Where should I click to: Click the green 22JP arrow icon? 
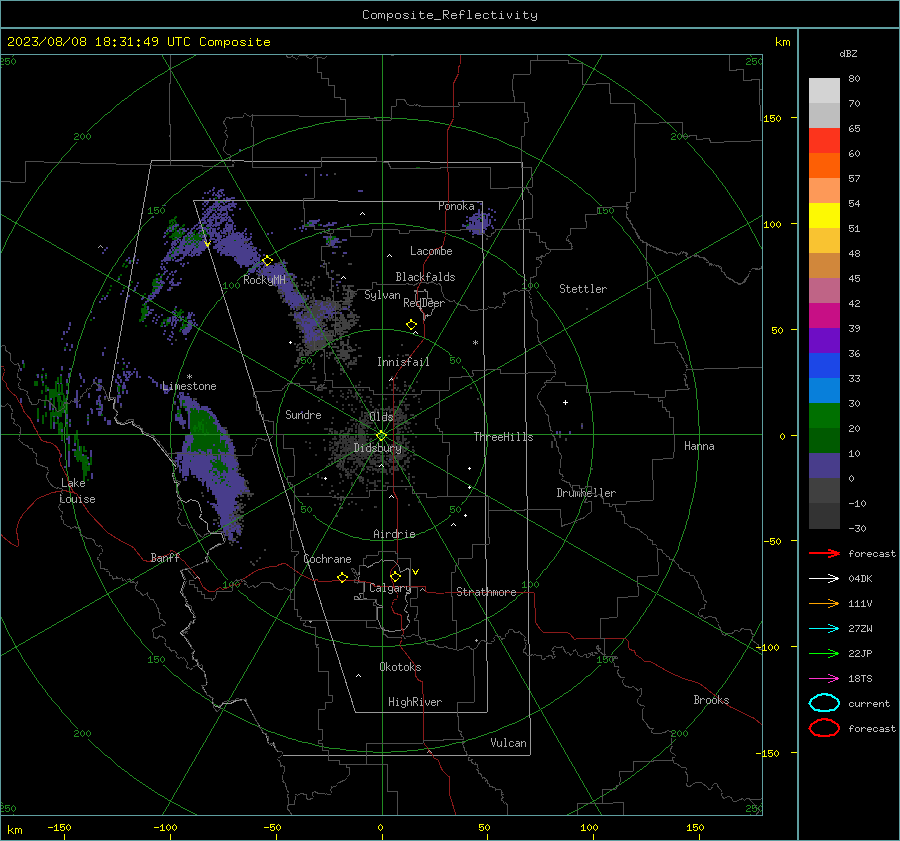coord(824,653)
